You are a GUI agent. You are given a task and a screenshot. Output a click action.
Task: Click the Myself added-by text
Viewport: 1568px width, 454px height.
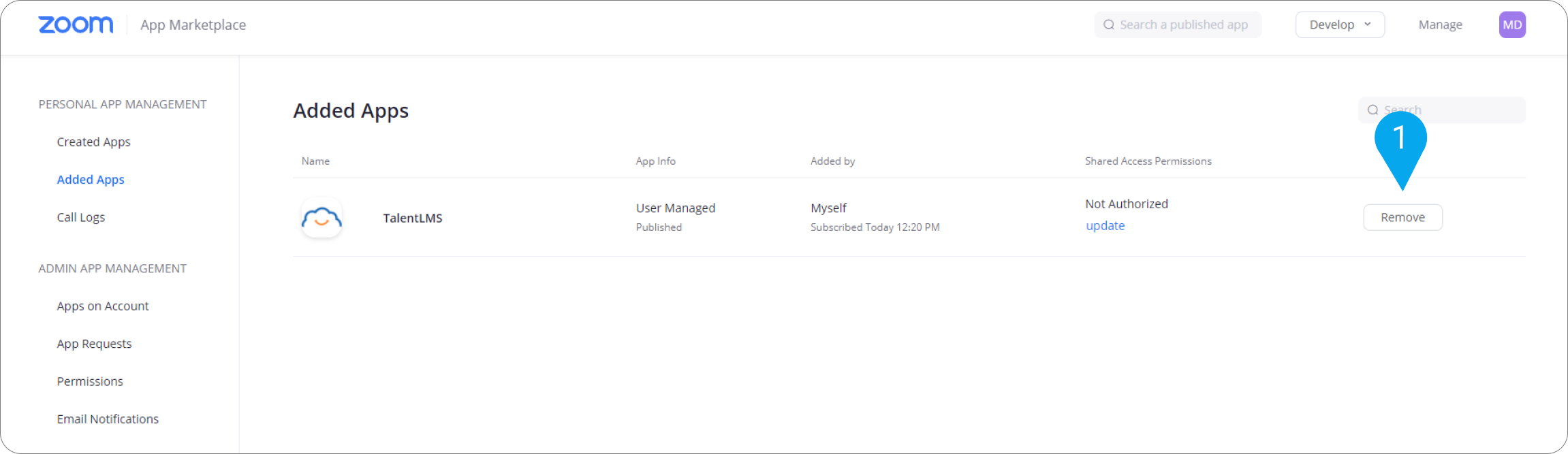[828, 208]
